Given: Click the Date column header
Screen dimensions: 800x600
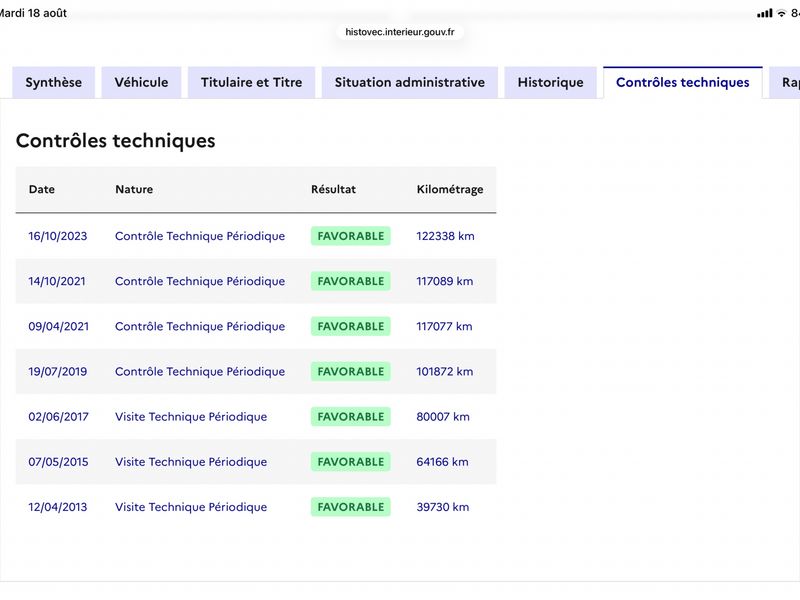Looking at the screenshot, I should pos(42,189).
